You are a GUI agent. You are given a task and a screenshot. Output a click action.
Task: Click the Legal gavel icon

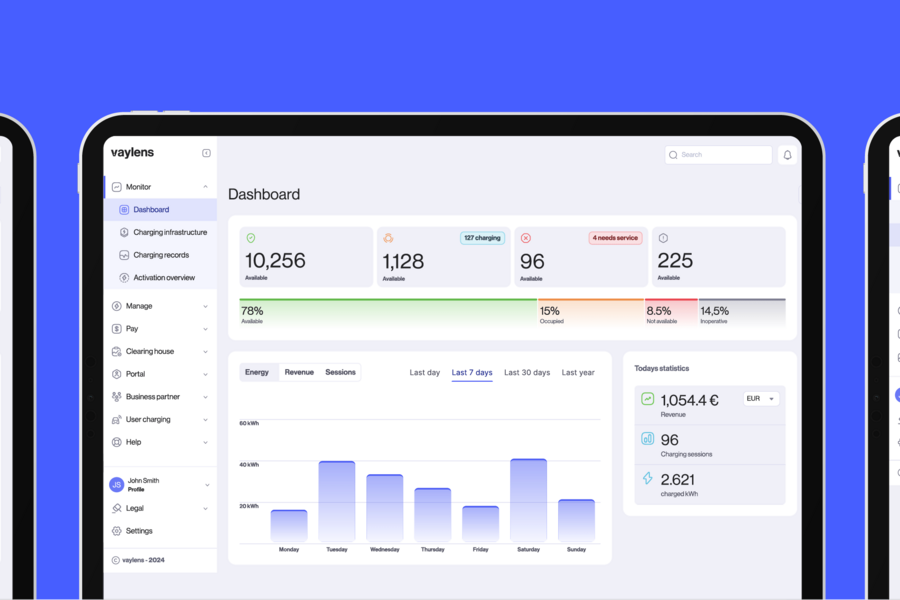click(x=117, y=508)
